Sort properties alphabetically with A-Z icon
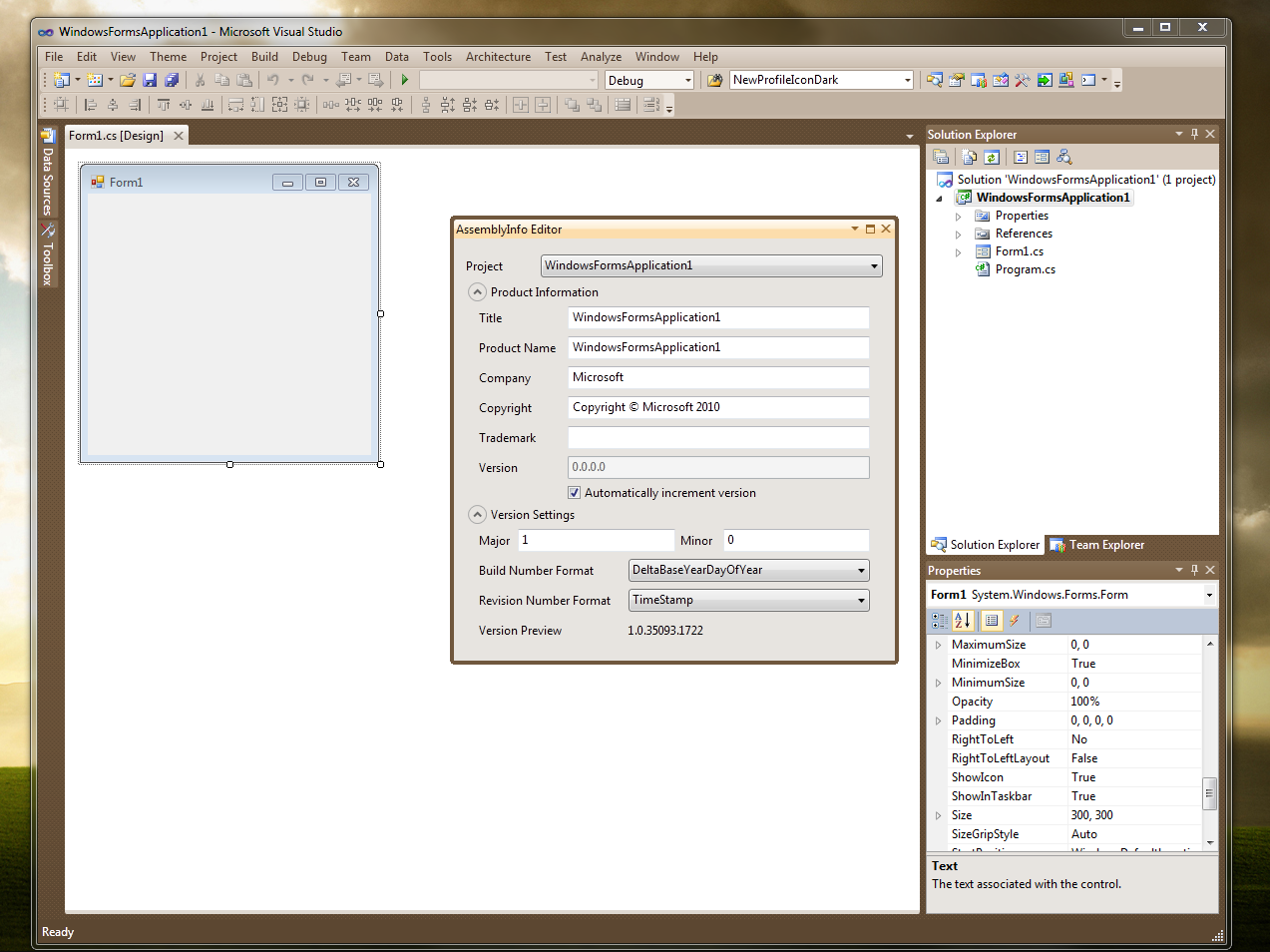 tap(962, 621)
